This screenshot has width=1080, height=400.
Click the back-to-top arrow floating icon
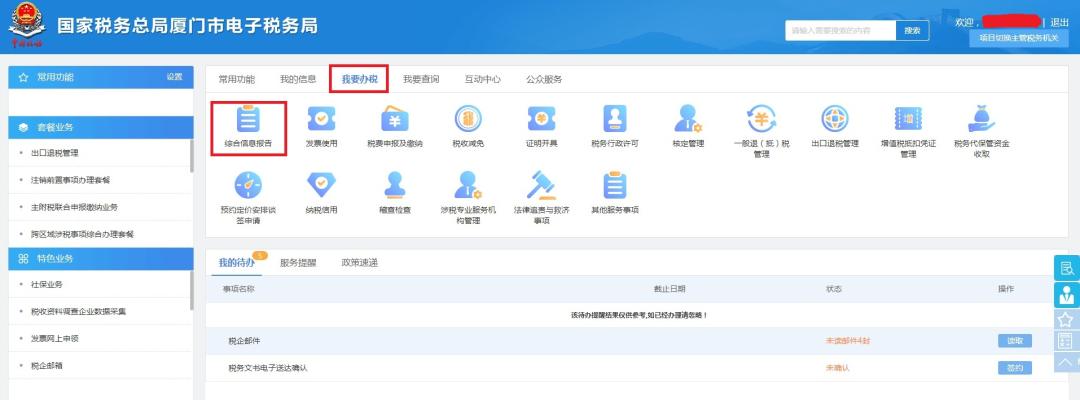(1066, 362)
